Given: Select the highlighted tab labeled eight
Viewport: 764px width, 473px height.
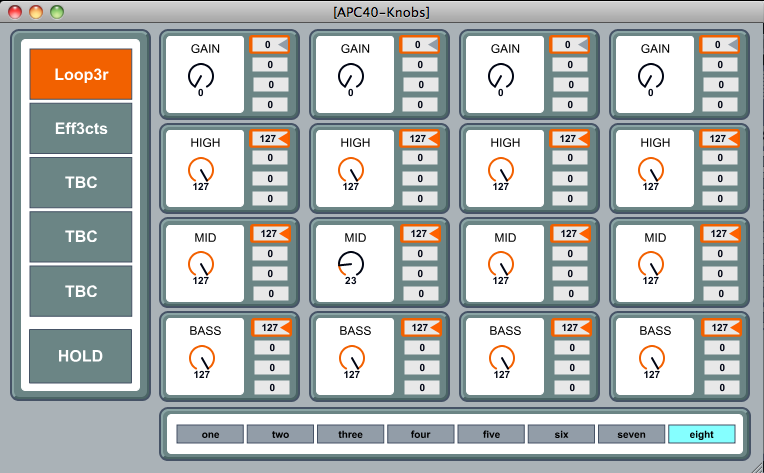Looking at the screenshot, I should [702, 434].
